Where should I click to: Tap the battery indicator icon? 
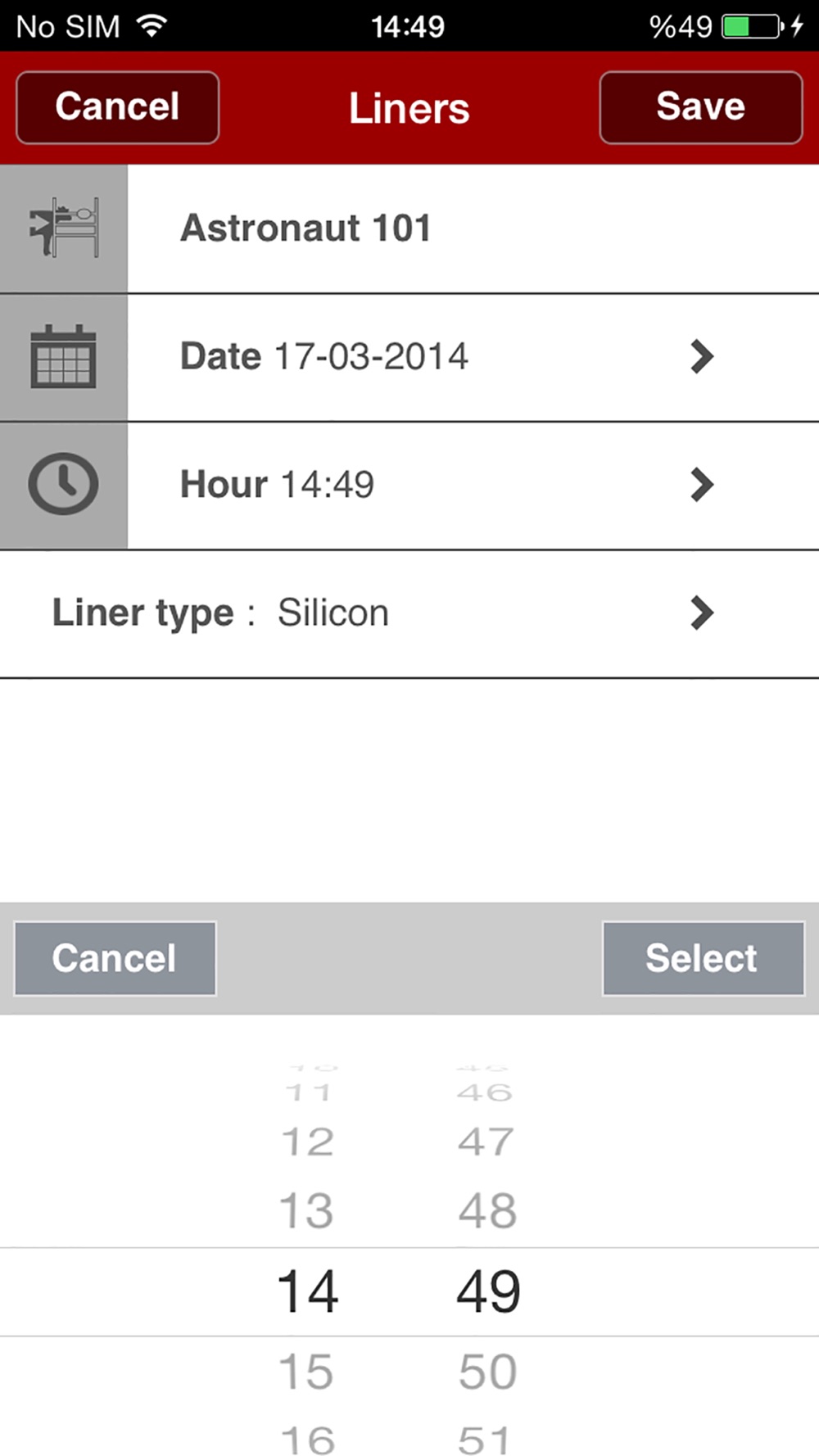coord(750,26)
